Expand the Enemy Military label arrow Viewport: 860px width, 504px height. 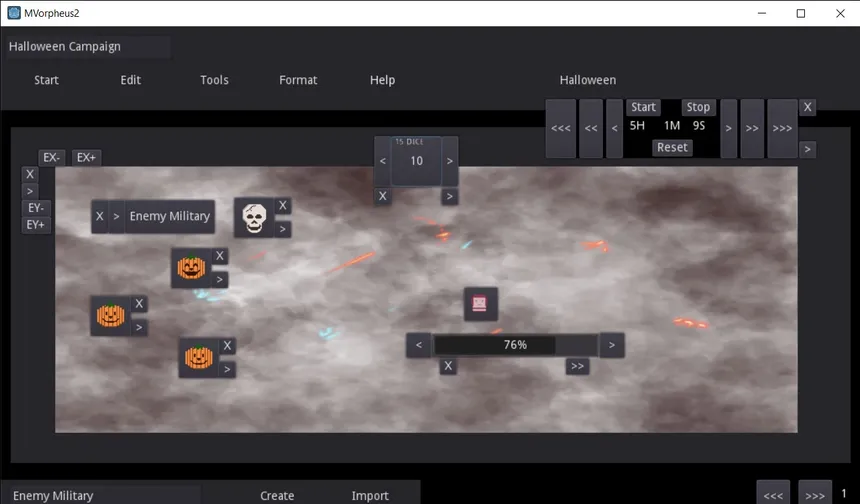[116, 217]
